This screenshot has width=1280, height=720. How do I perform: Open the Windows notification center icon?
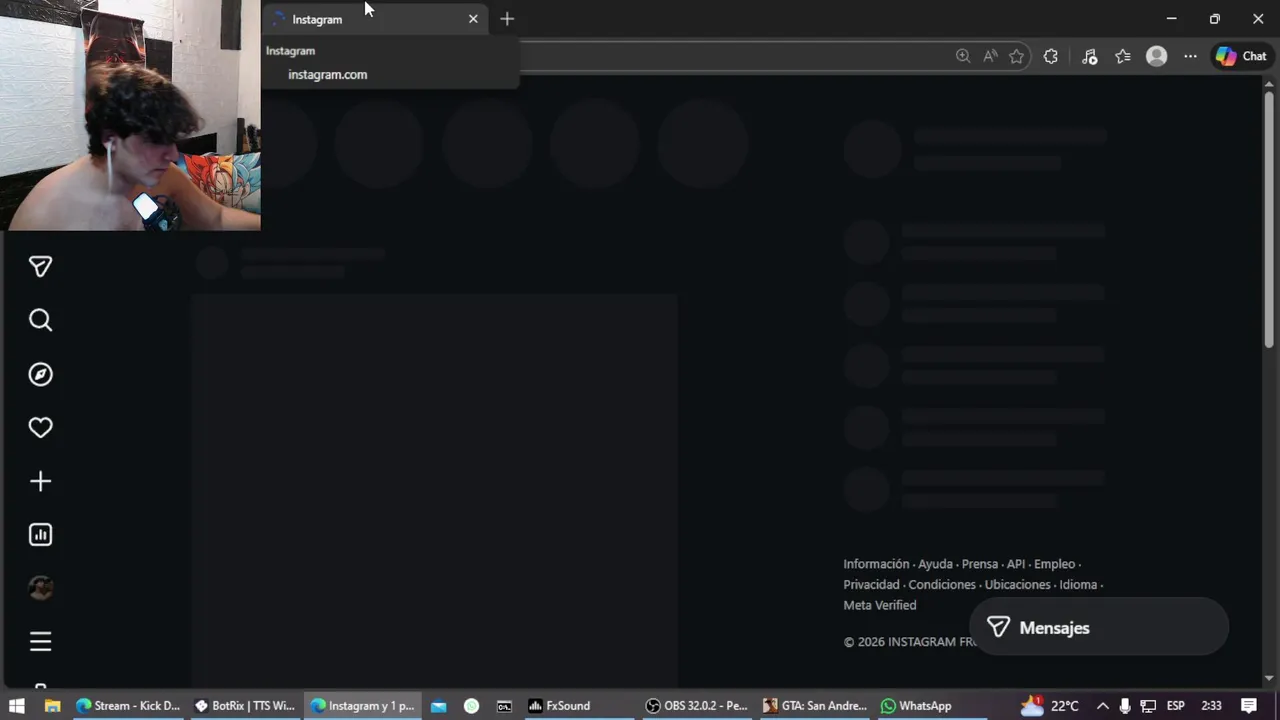pyautogui.click(x=1248, y=706)
